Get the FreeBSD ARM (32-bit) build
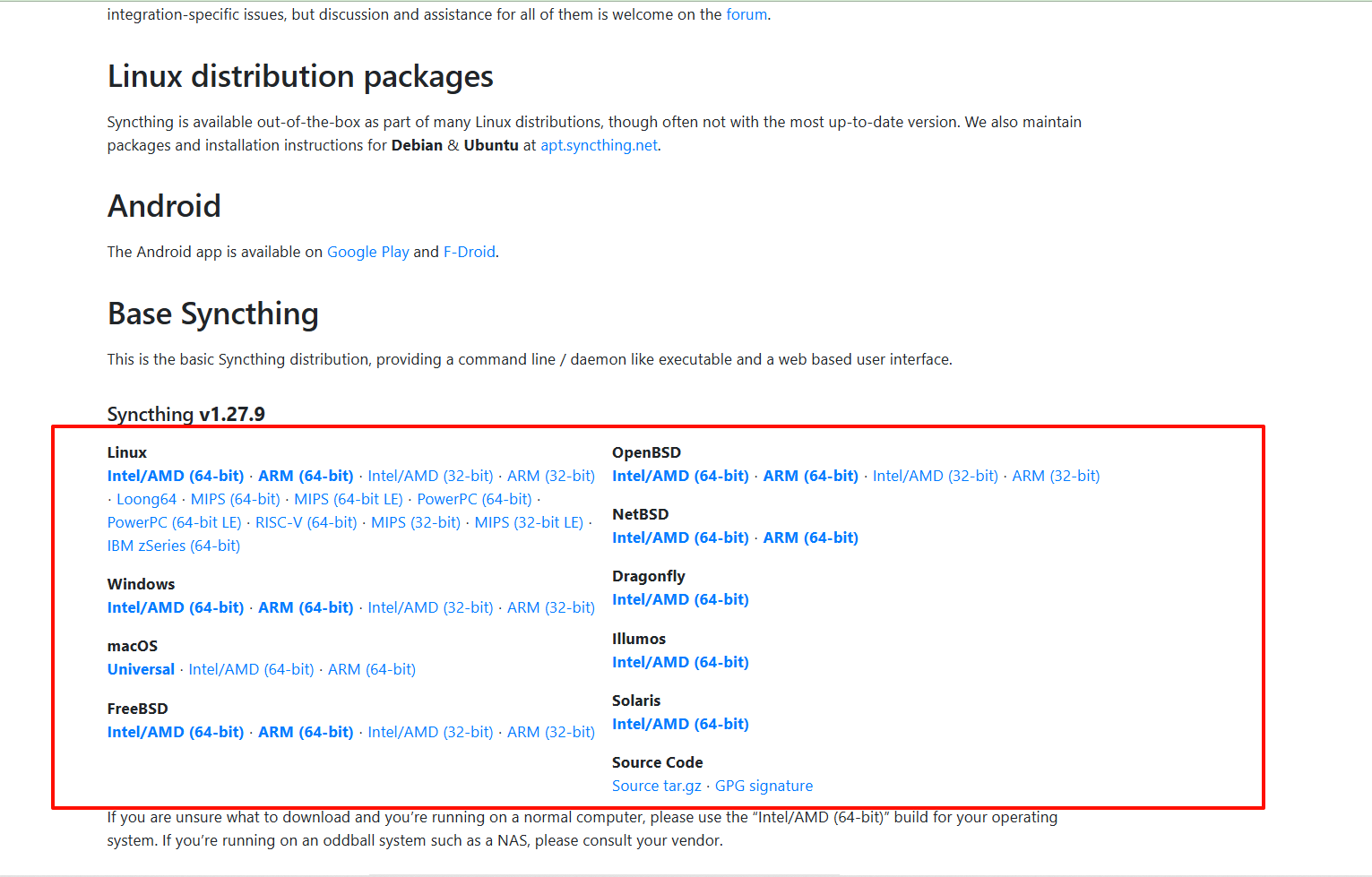 551,732
